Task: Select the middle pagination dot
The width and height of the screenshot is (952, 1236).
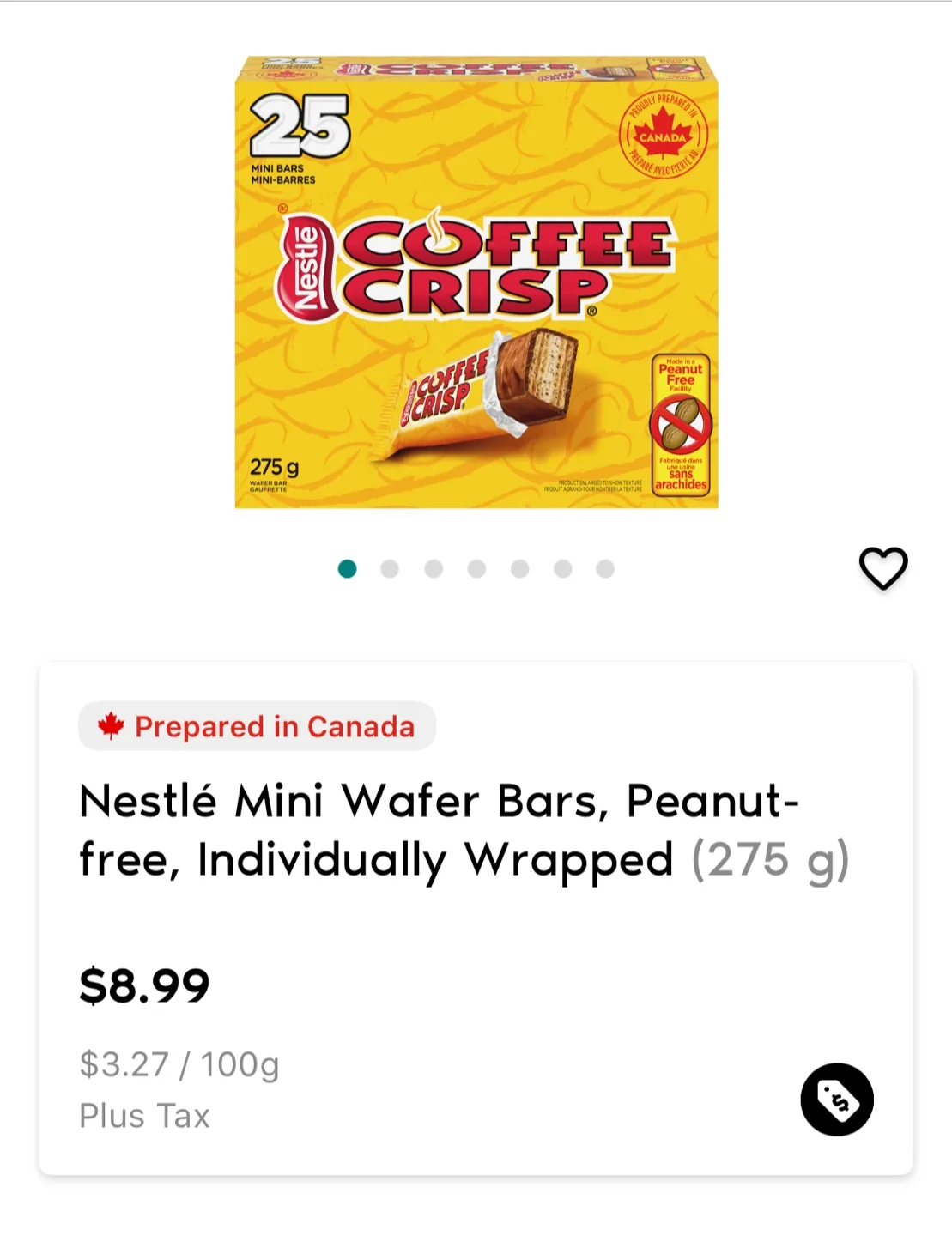Action: (476, 567)
